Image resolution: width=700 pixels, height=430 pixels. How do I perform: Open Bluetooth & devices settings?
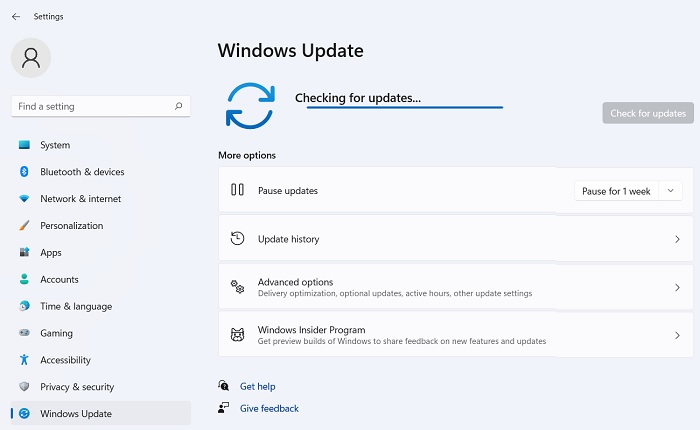[x=101, y=171]
